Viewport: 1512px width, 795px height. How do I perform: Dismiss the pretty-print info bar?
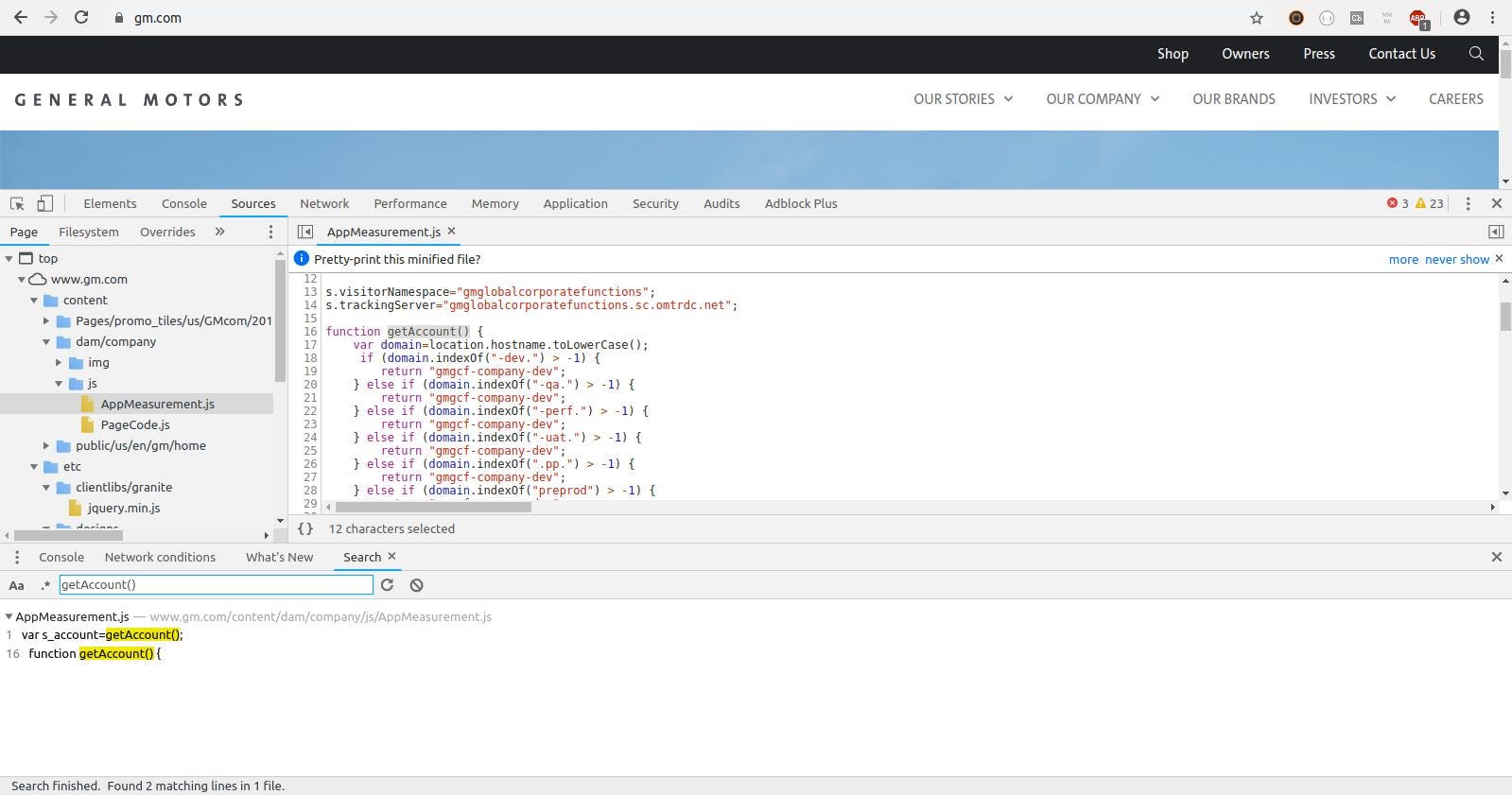[x=1499, y=258]
